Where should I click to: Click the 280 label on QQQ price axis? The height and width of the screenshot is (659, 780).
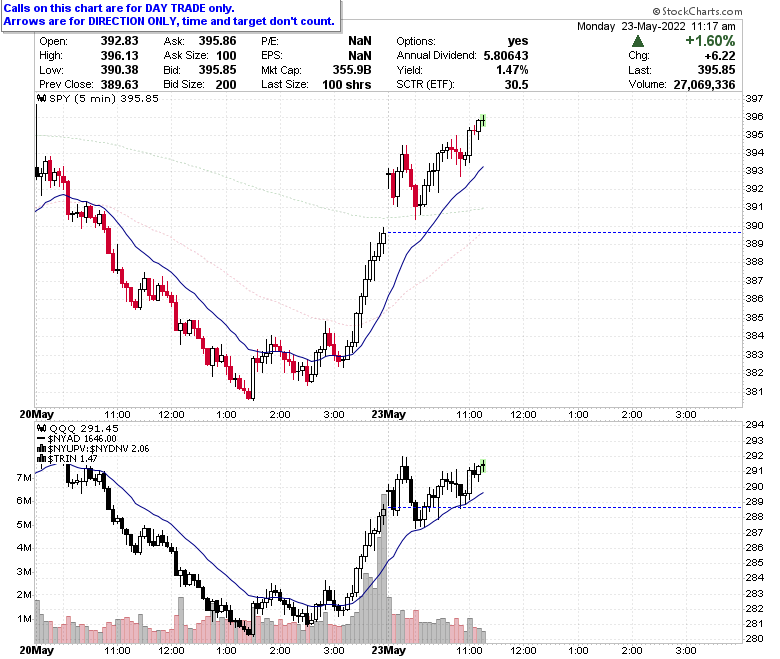click(x=754, y=639)
